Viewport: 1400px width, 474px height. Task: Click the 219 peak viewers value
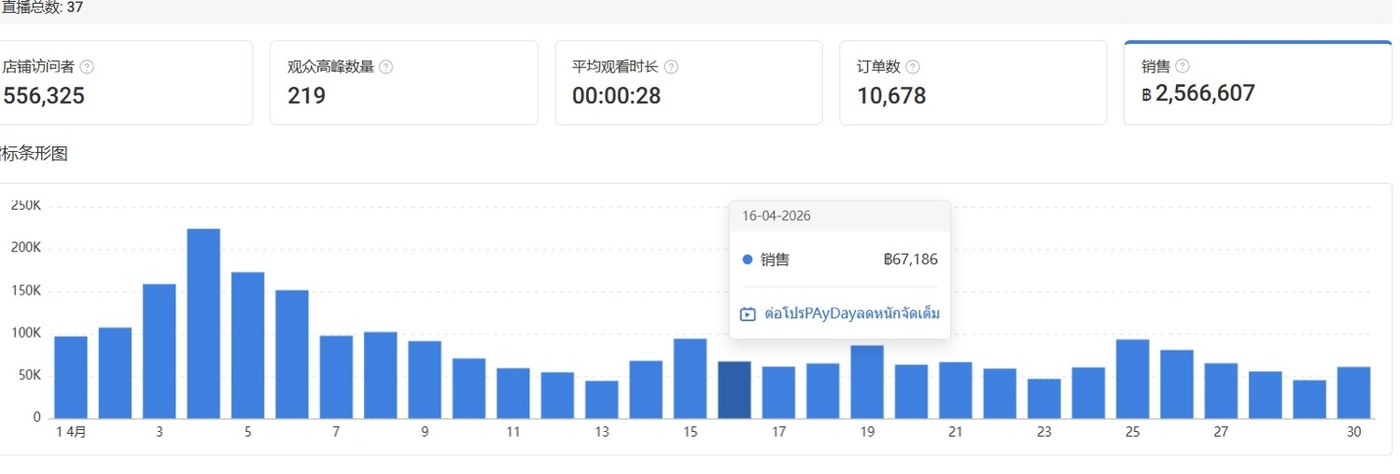pos(306,96)
